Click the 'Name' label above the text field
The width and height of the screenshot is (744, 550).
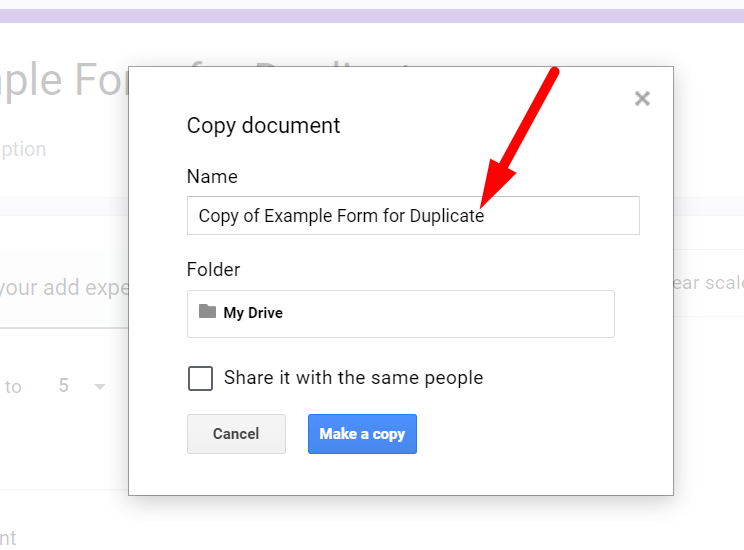(212, 177)
